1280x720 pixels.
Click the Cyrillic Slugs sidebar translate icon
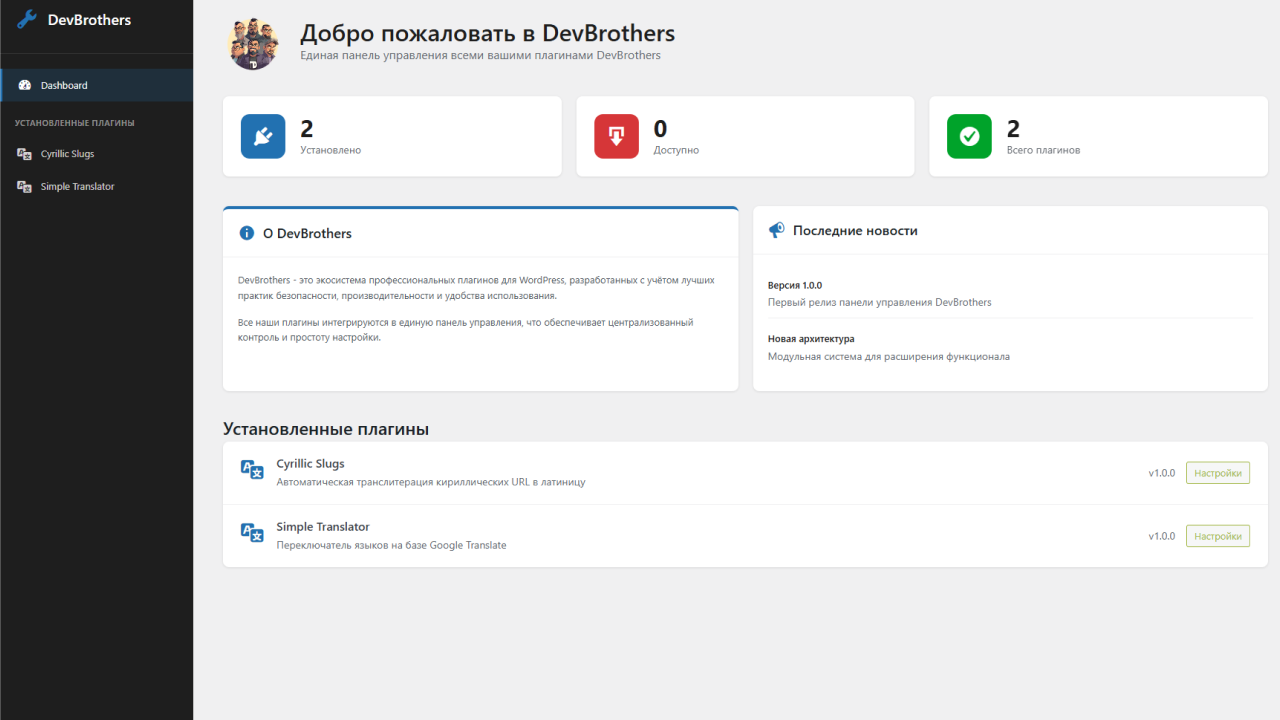[25, 154]
